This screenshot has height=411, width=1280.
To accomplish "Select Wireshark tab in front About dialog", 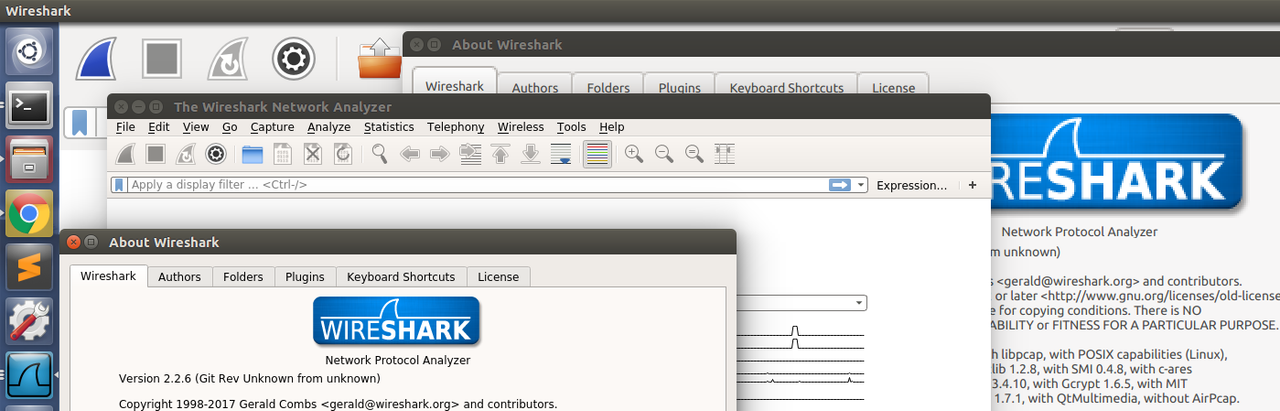I will click(x=108, y=276).
